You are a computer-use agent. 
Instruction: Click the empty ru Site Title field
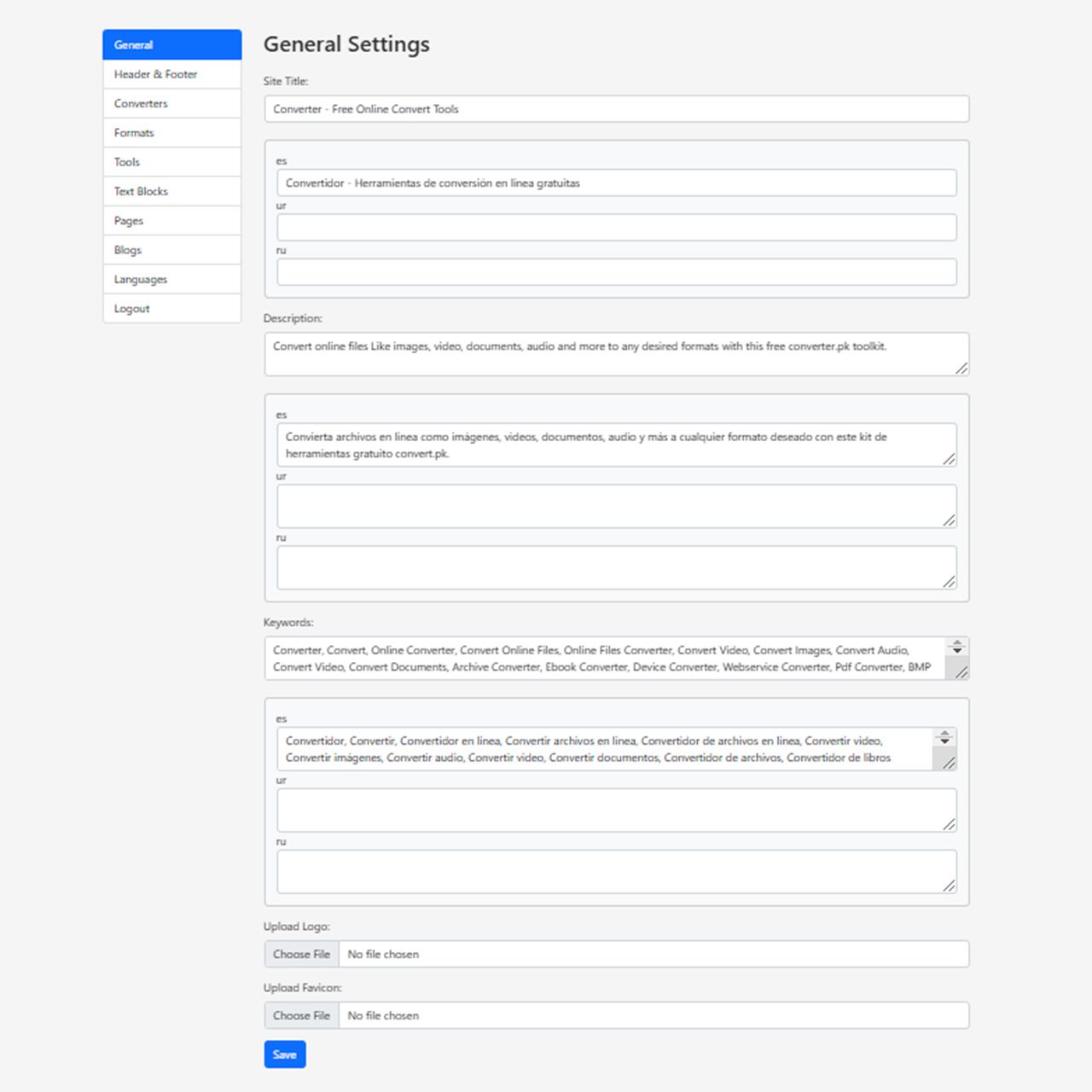617,272
